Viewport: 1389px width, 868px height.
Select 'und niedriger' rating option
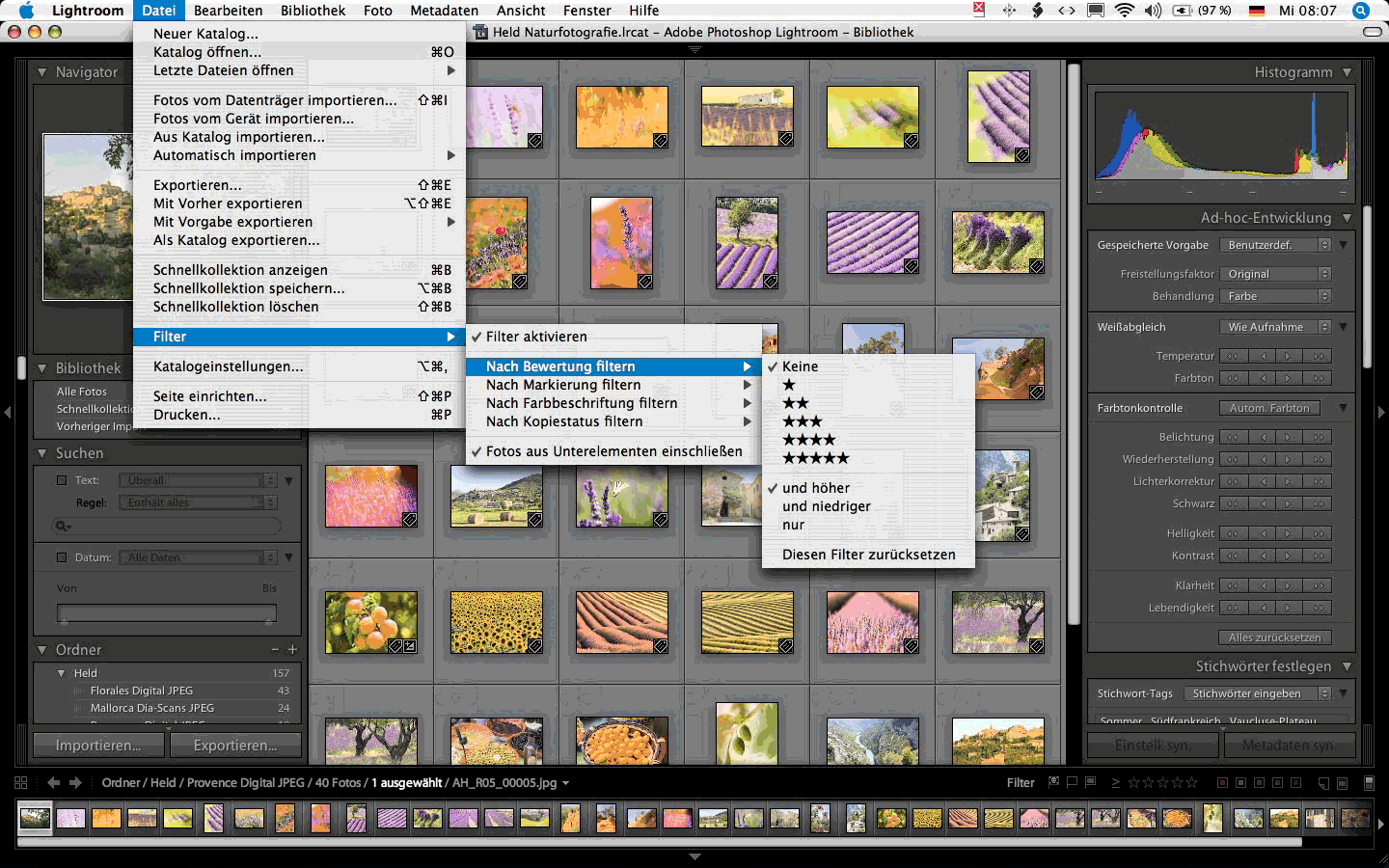coord(868,506)
